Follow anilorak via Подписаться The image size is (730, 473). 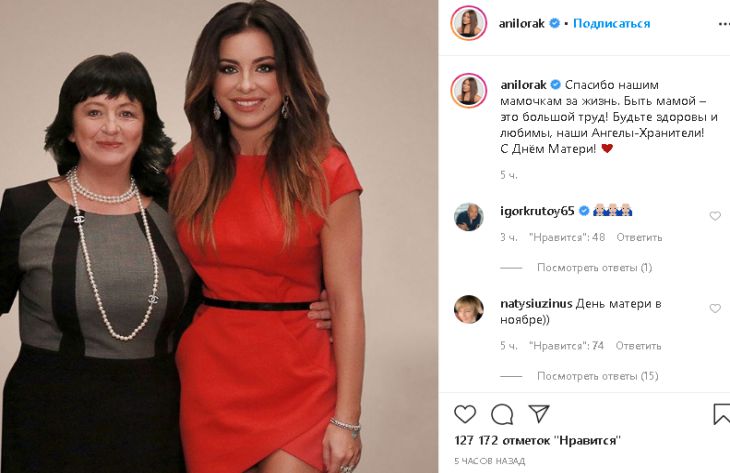pos(611,23)
